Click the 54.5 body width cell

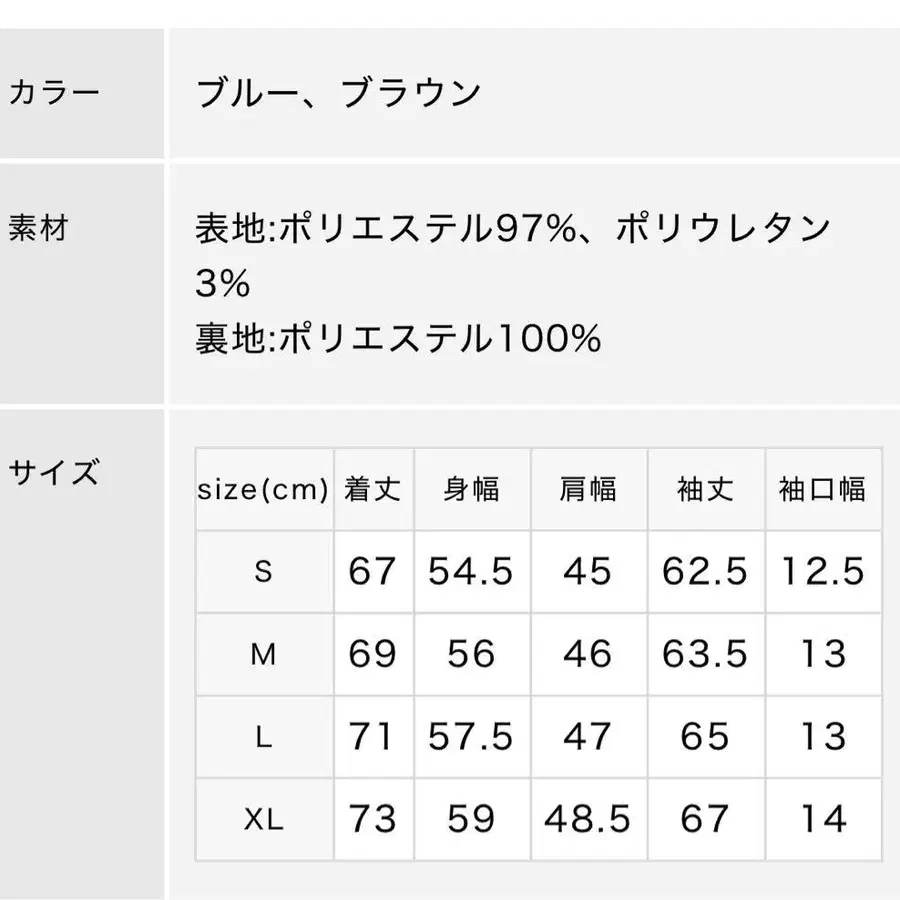coord(471,572)
